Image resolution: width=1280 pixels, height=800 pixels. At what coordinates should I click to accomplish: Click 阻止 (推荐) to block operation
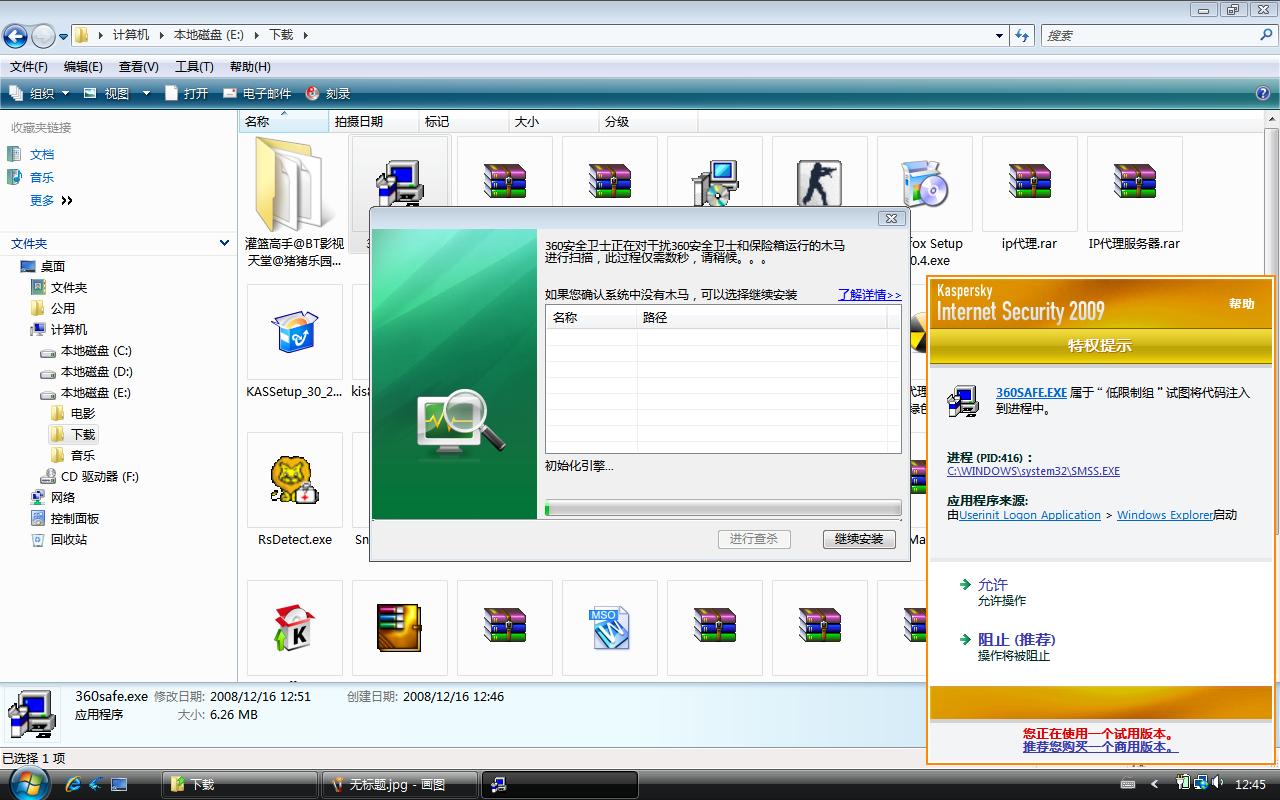pyautogui.click(x=1017, y=639)
